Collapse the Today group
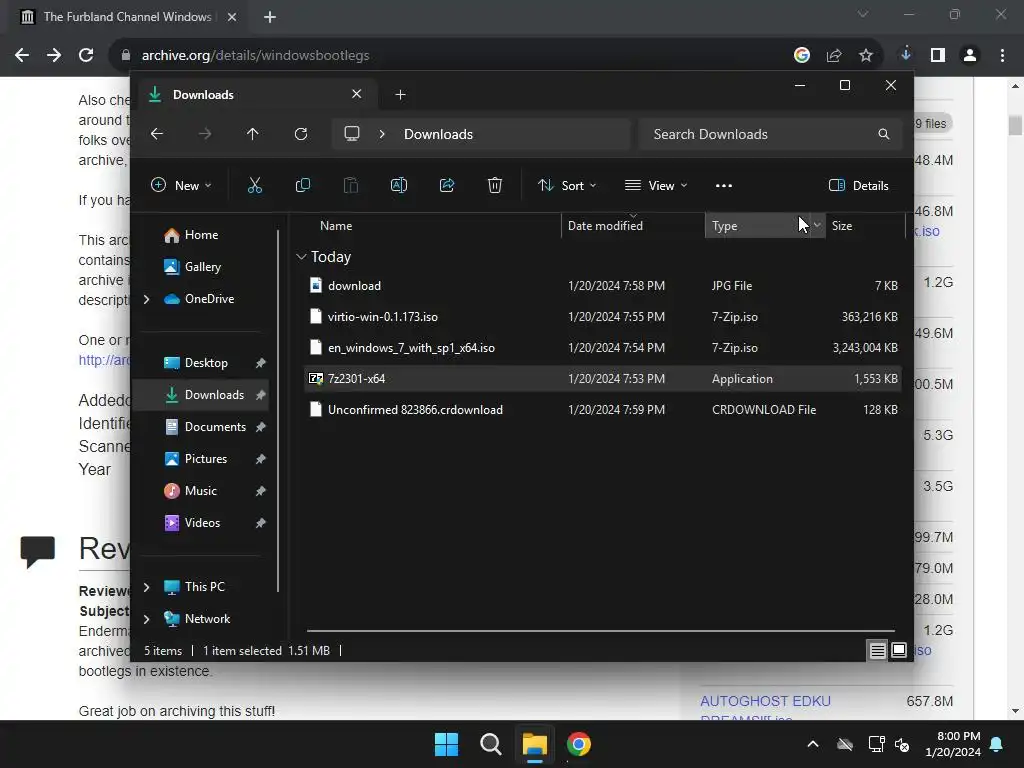The width and height of the screenshot is (1024, 768). click(301, 257)
